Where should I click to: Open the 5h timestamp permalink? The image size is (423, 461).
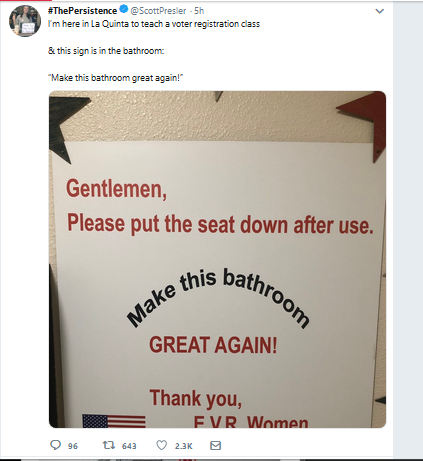pyautogui.click(x=199, y=11)
